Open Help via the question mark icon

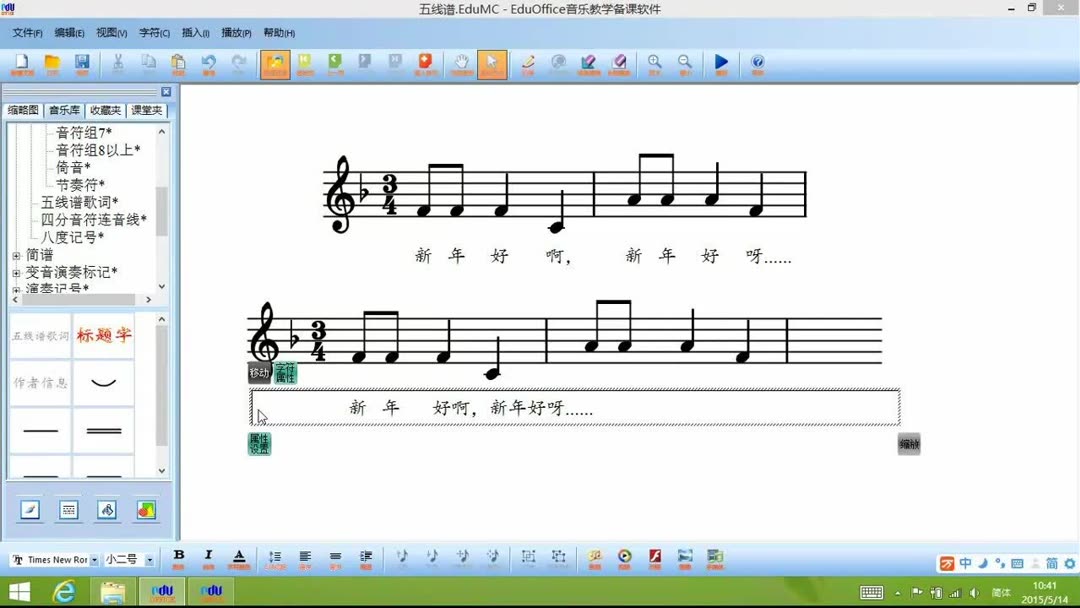757,64
